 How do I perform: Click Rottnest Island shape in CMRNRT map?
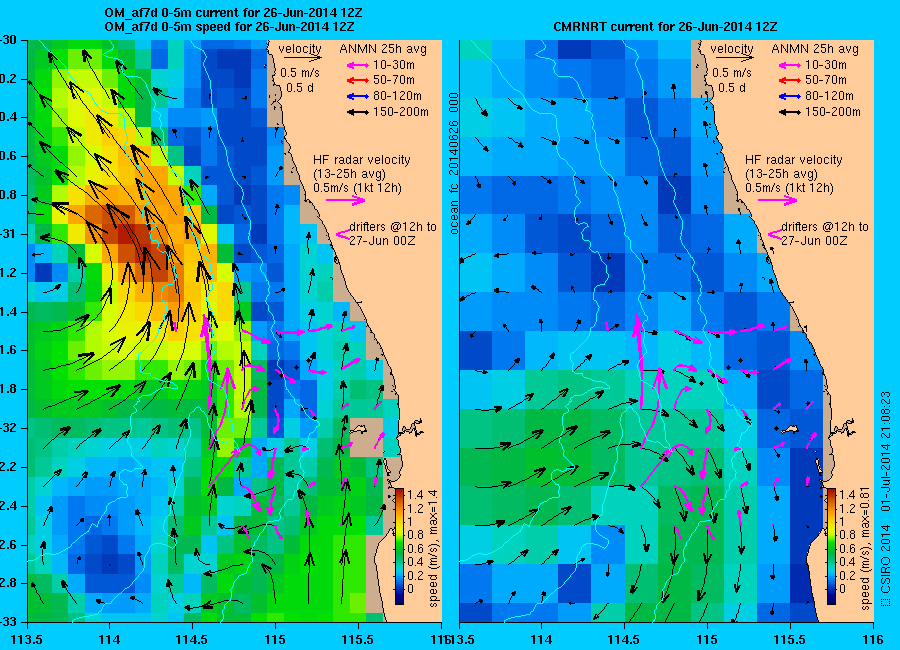(790, 429)
